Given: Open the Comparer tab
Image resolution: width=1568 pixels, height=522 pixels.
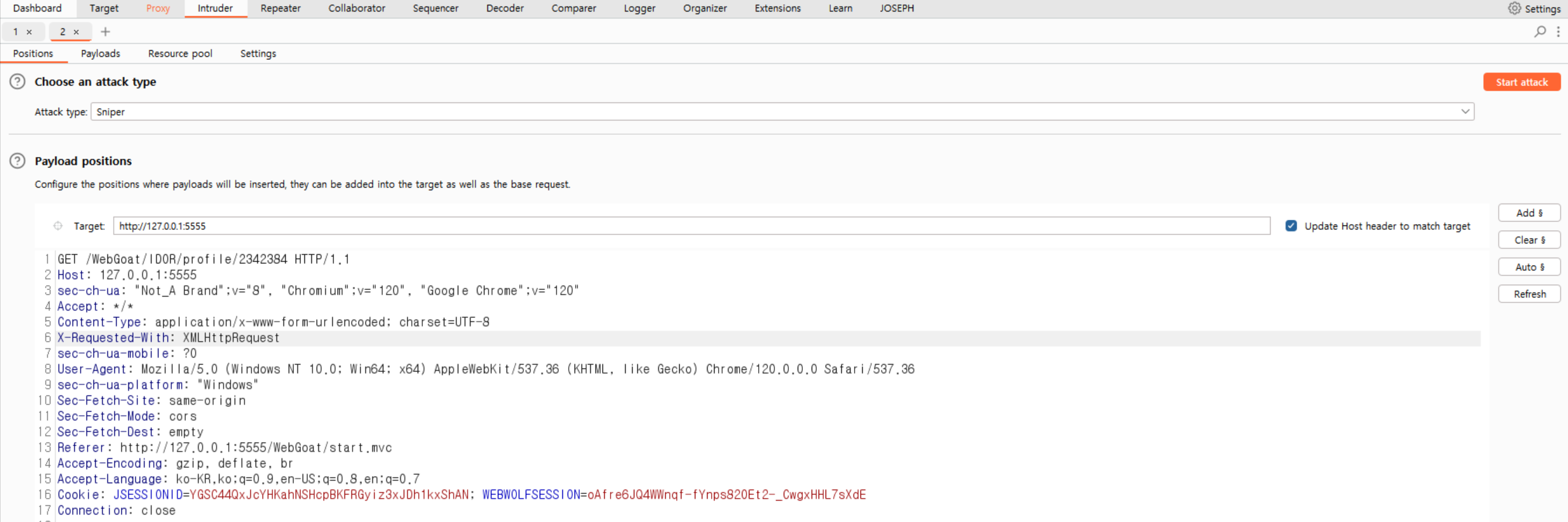Looking at the screenshot, I should tap(573, 9).
